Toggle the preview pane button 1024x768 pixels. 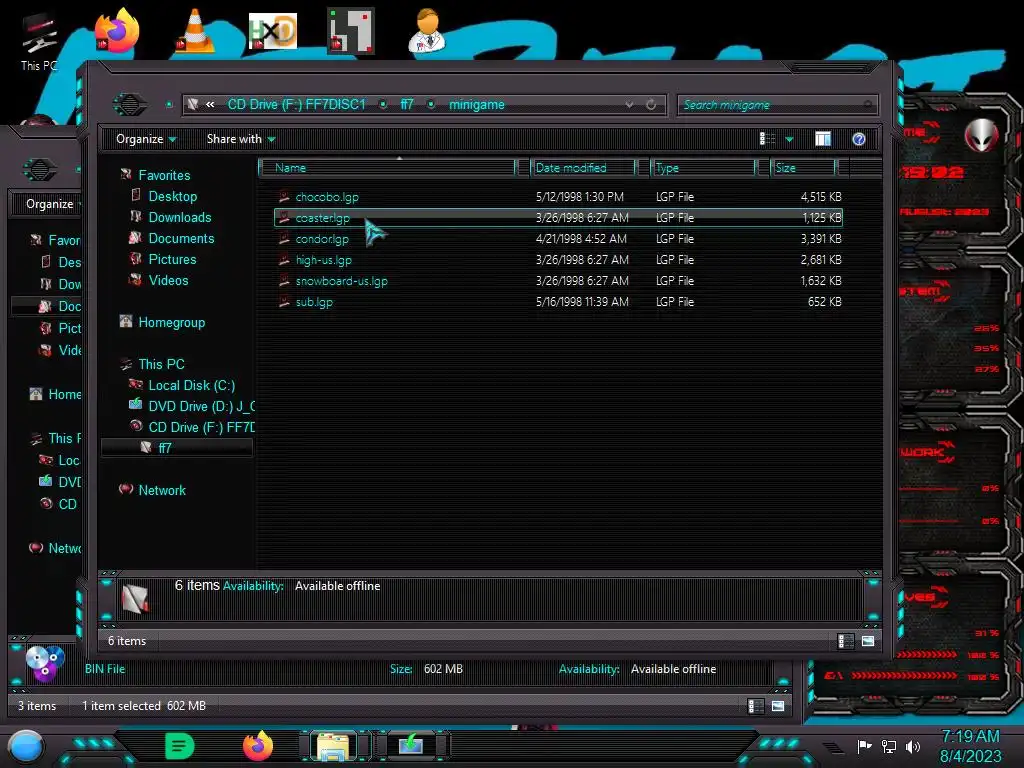click(823, 139)
